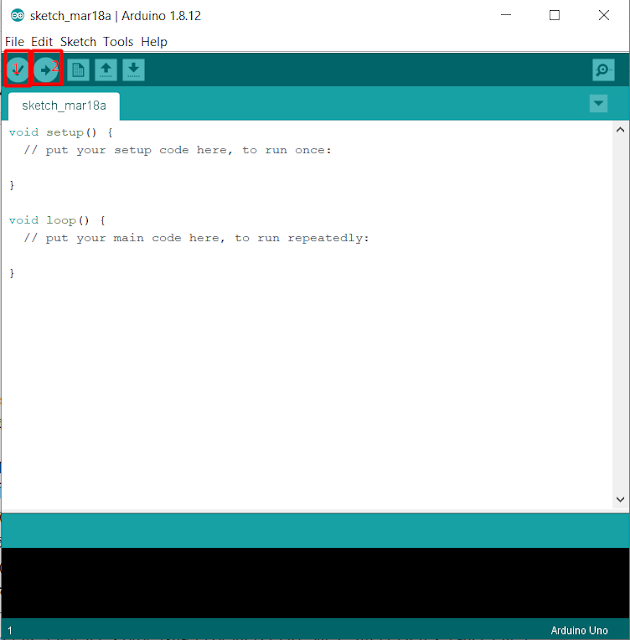Open the Tools menu
Viewport: 630px width, 640px height.
tap(118, 42)
